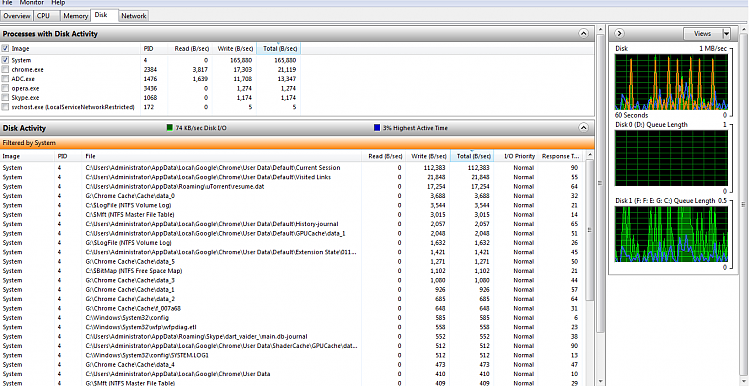
Task: Switch to the Overview tab
Action: tap(17, 16)
